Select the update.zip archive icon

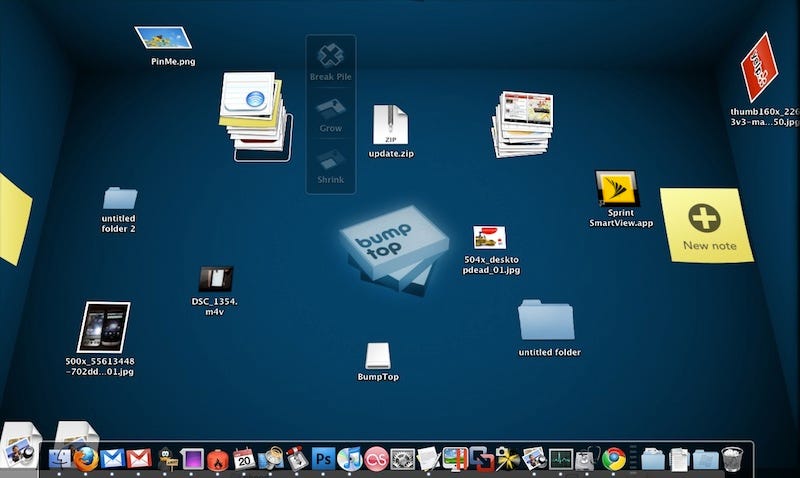click(x=390, y=125)
